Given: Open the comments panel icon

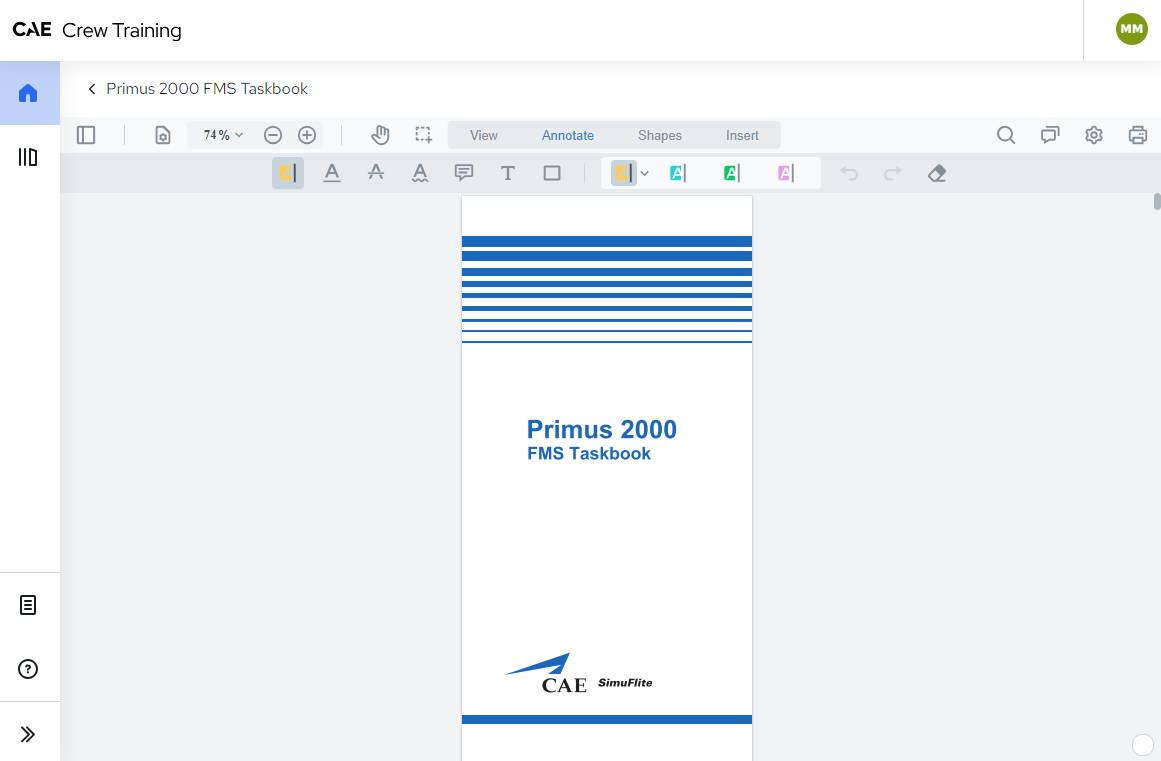Looking at the screenshot, I should click(1050, 135).
